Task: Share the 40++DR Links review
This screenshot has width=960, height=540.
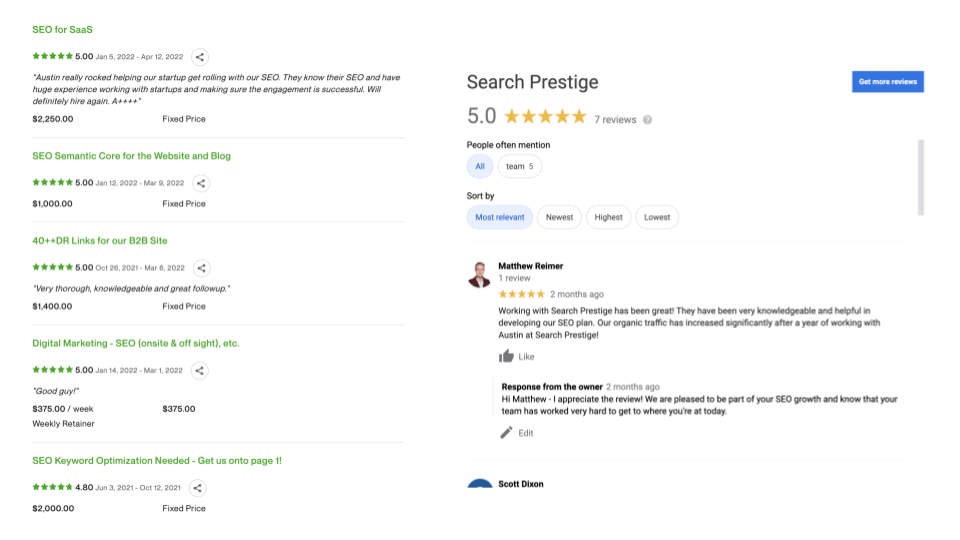Action: (x=201, y=268)
